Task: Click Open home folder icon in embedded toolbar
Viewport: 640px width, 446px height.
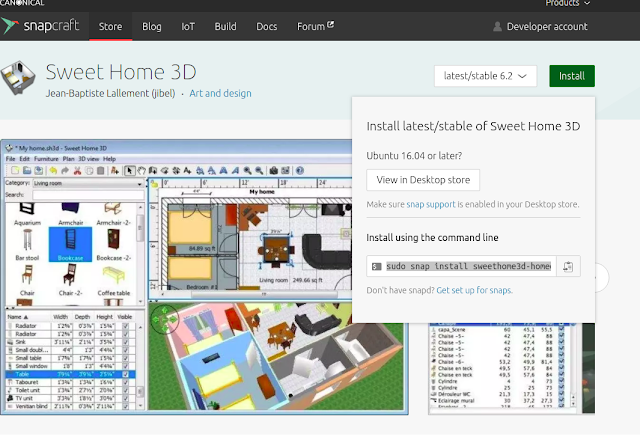Action: pos(27,171)
